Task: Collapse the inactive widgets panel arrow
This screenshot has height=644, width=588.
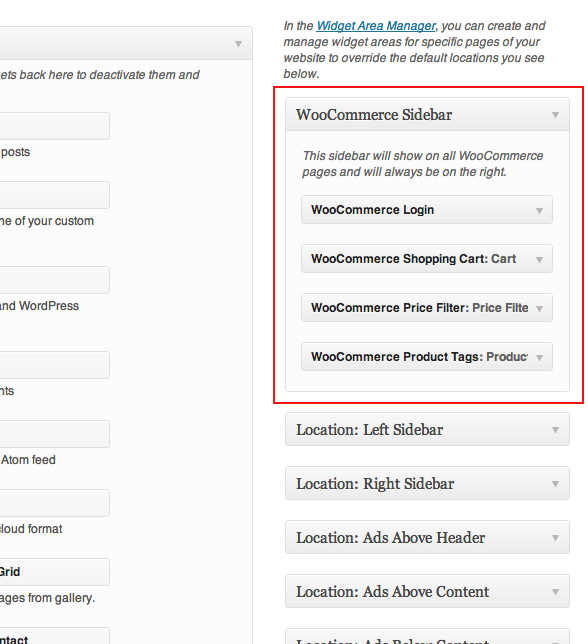Action: coord(238,44)
